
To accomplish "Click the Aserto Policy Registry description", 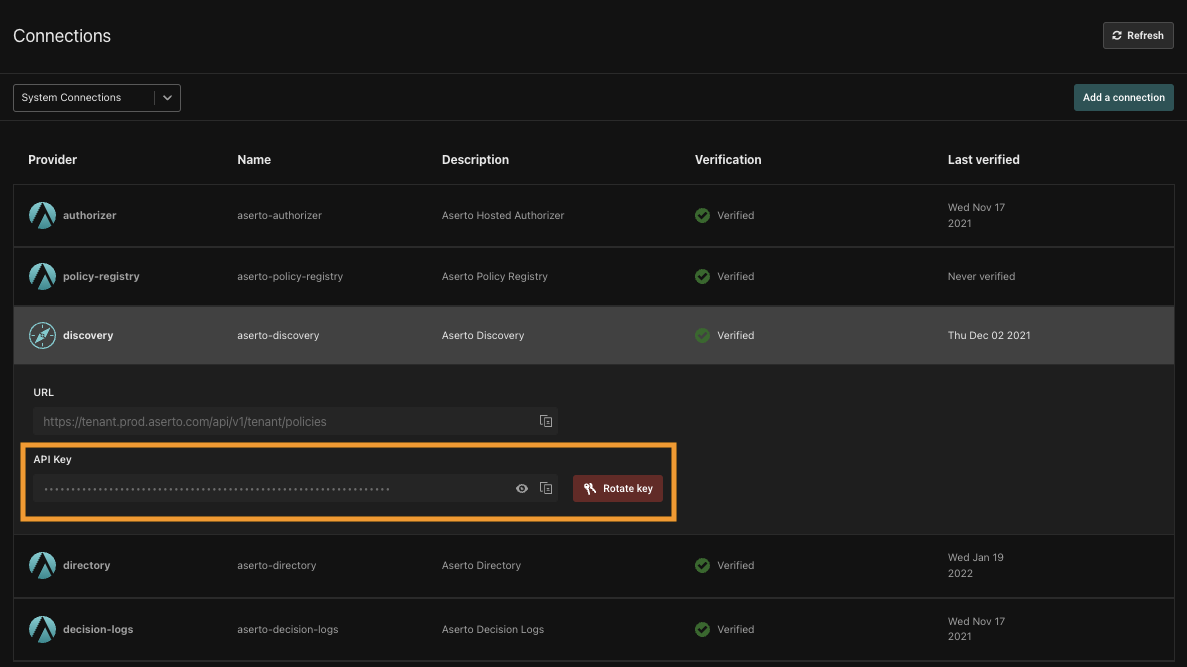I will 494,276.
